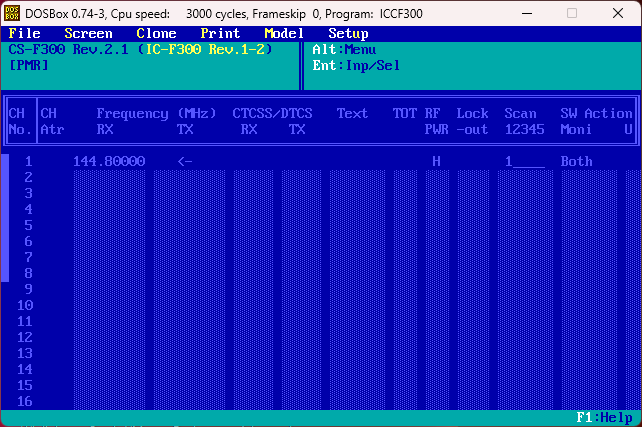Click channel number 4 row
The height and width of the screenshot is (427, 642).
[x=28, y=209]
